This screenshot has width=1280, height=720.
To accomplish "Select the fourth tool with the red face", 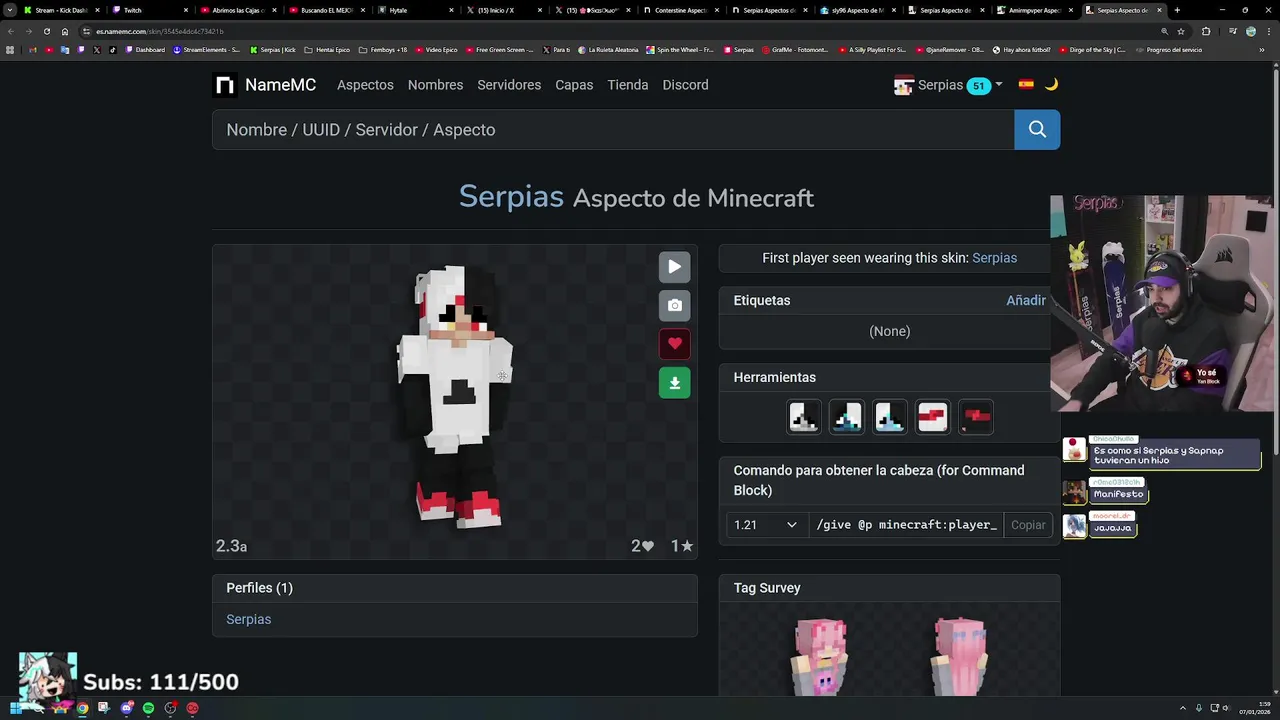I will click(933, 417).
